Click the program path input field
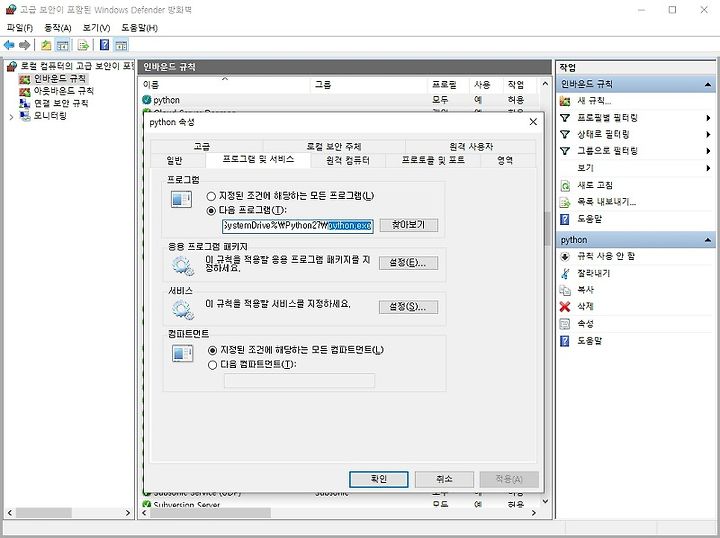Image resolution: width=720 pixels, height=538 pixels. coord(298,226)
